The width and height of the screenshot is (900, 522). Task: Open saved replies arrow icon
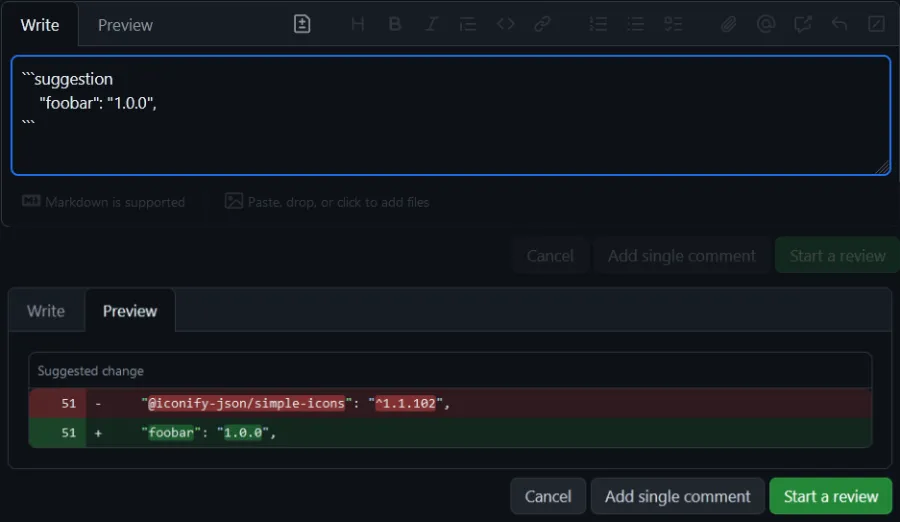(839, 24)
